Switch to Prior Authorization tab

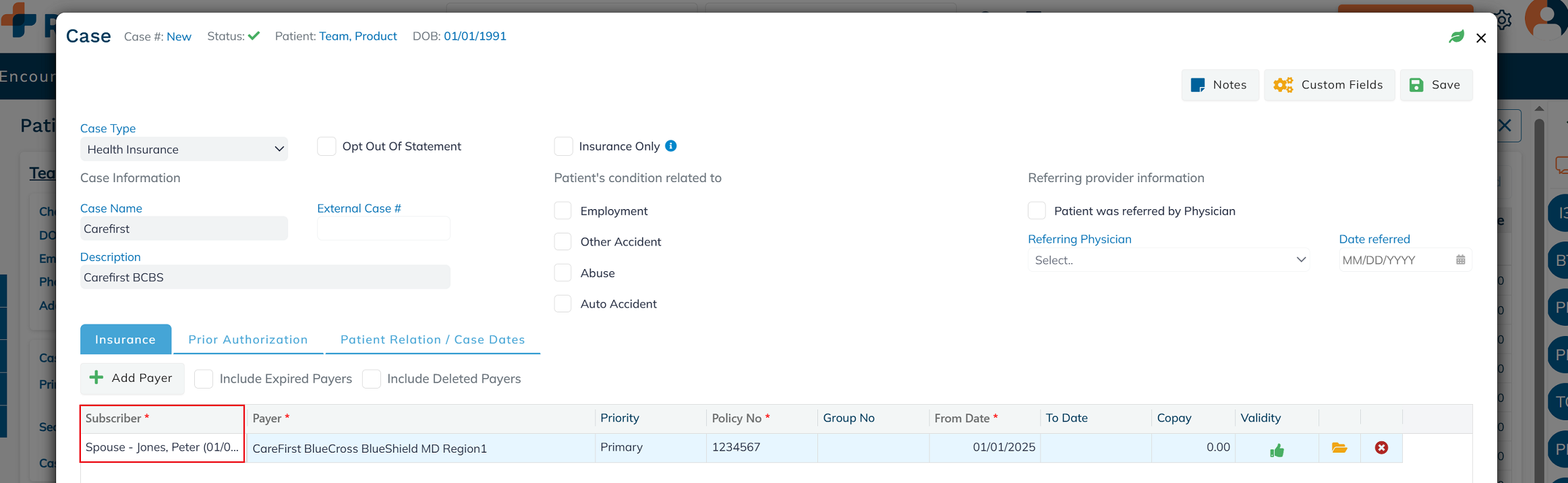point(248,339)
